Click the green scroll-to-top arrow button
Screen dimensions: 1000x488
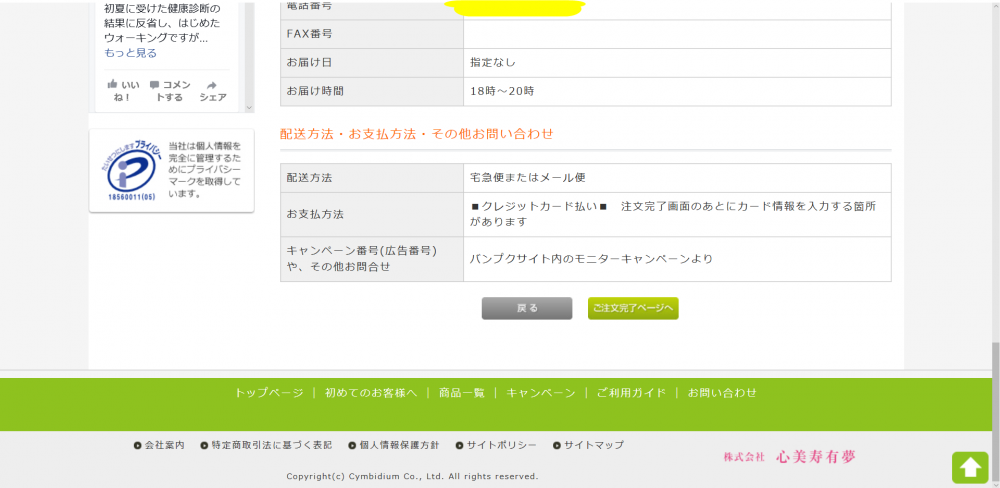coord(969,467)
